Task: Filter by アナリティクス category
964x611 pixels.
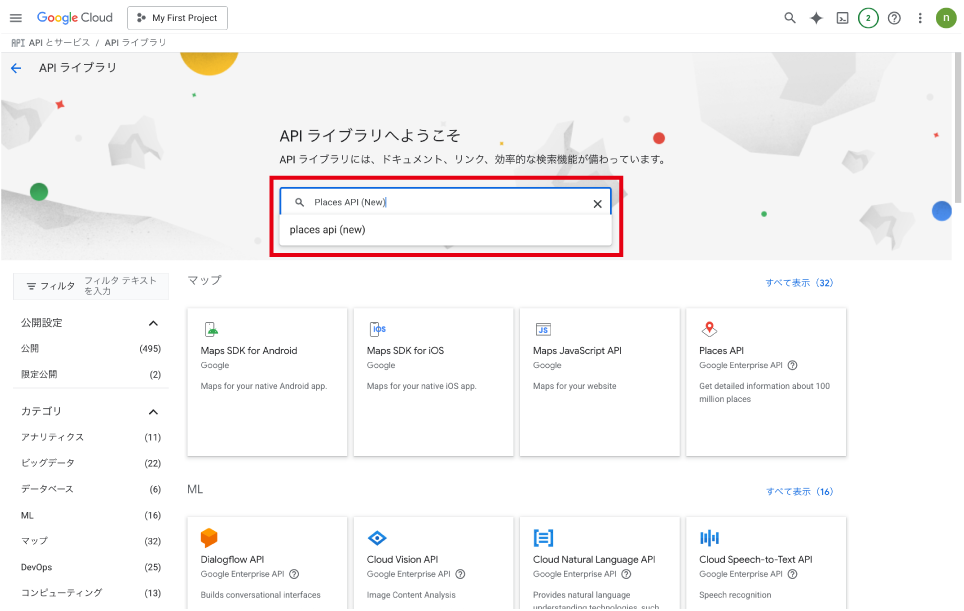Action: (x=53, y=437)
